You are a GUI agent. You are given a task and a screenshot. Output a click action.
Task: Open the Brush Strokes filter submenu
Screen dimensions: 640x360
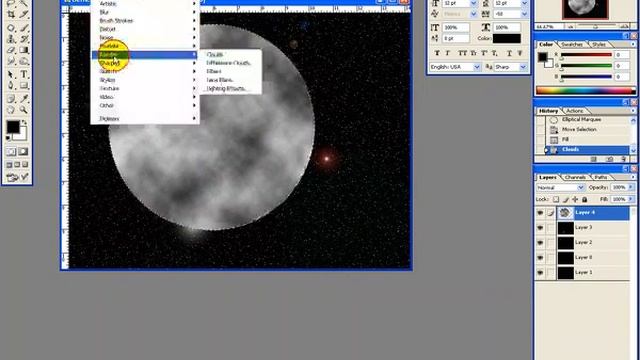point(145,20)
